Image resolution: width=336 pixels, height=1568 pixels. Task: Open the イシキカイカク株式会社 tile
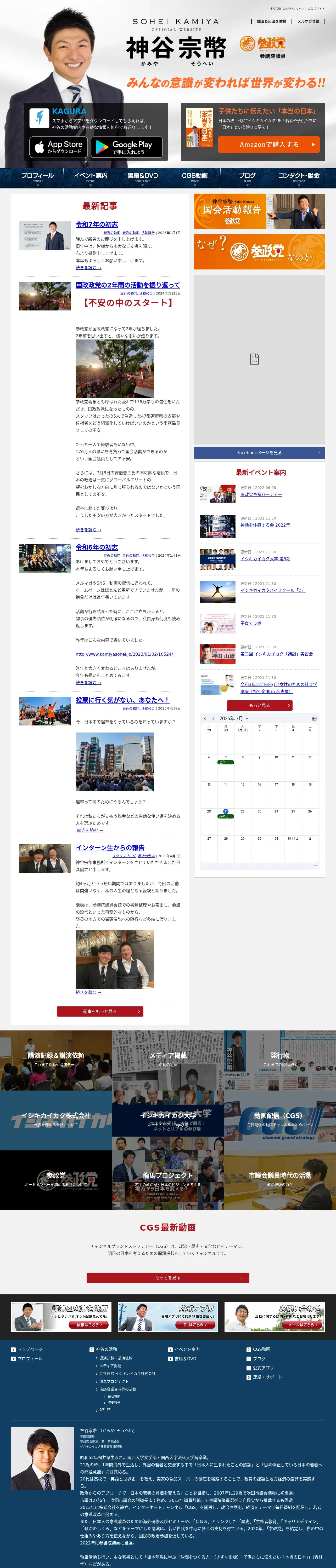coord(56,1120)
